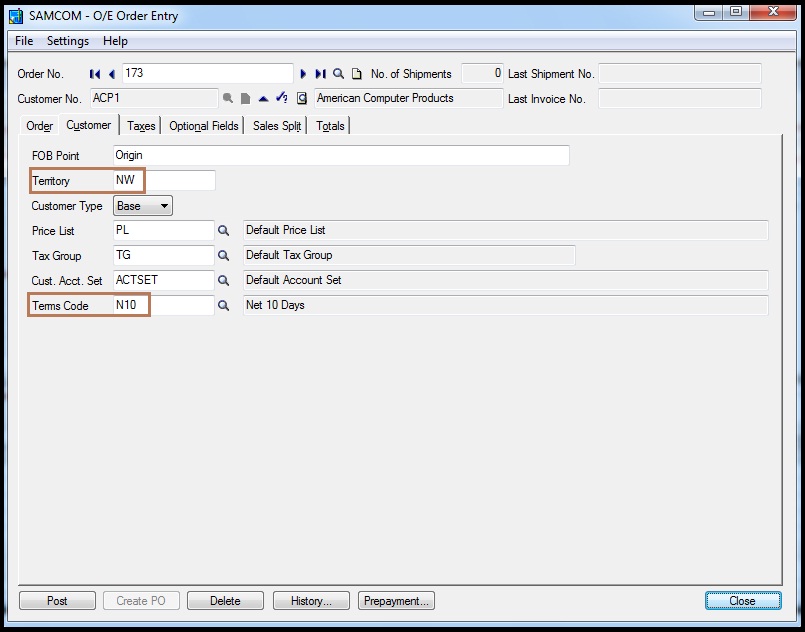Image resolution: width=805 pixels, height=632 pixels.
Task: Open the Tax Group finder magnifier
Action: pos(223,255)
